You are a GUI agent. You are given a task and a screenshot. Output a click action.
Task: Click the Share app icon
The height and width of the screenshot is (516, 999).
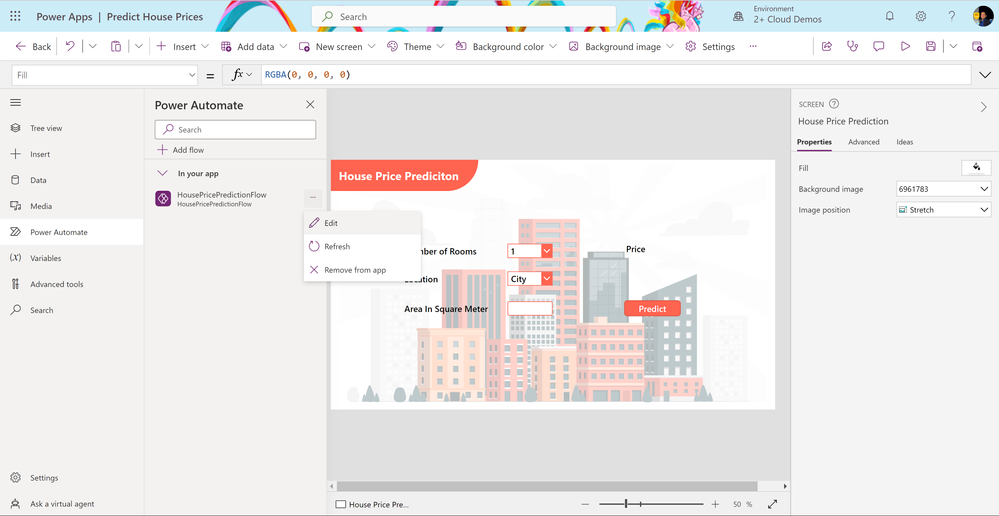click(x=827, y=47)
